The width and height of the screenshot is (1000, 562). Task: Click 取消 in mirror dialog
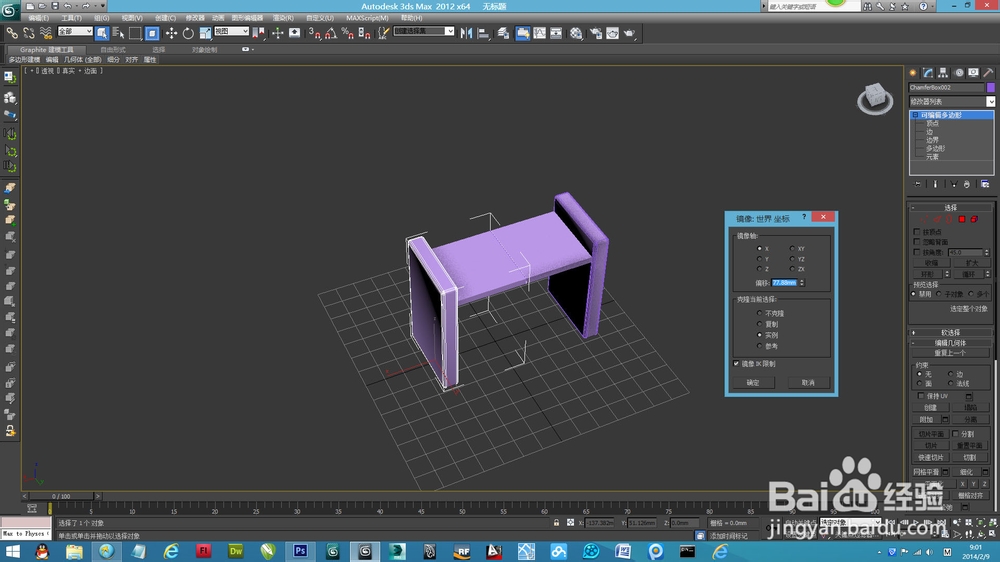(808, 383)
